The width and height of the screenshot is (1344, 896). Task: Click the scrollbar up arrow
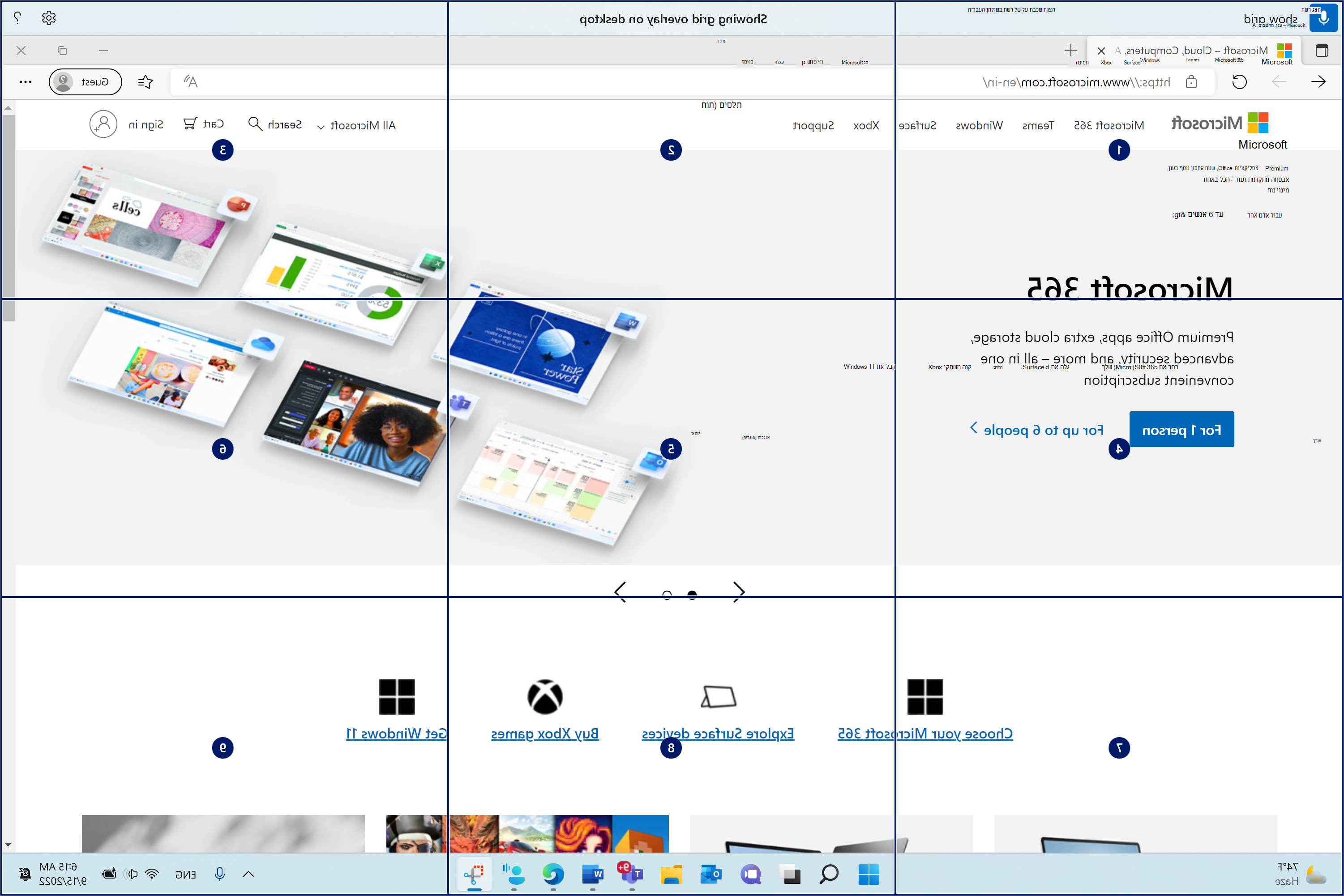9,107
